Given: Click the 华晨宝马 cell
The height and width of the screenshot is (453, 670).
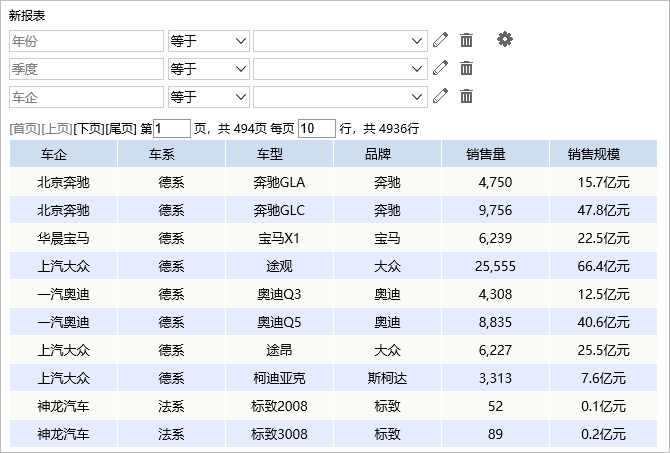Looking at the screenshot, I should coord(63,238).
